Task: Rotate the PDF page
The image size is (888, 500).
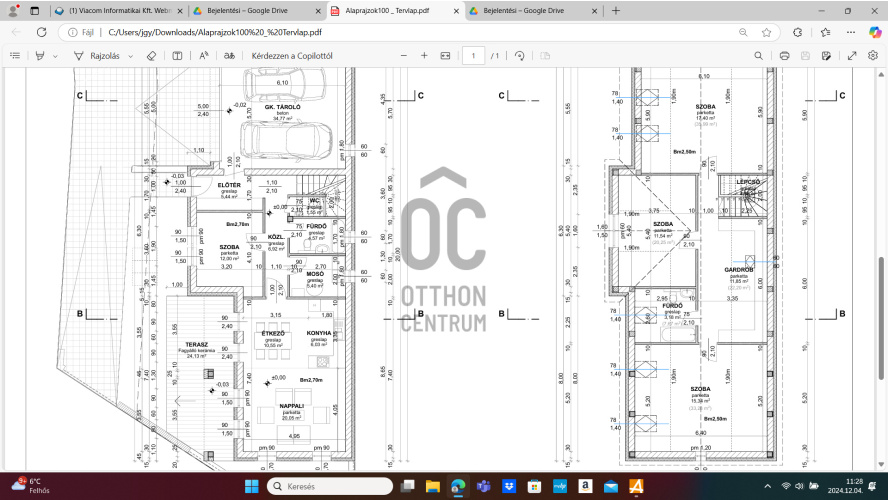Action: coord(519,55)
